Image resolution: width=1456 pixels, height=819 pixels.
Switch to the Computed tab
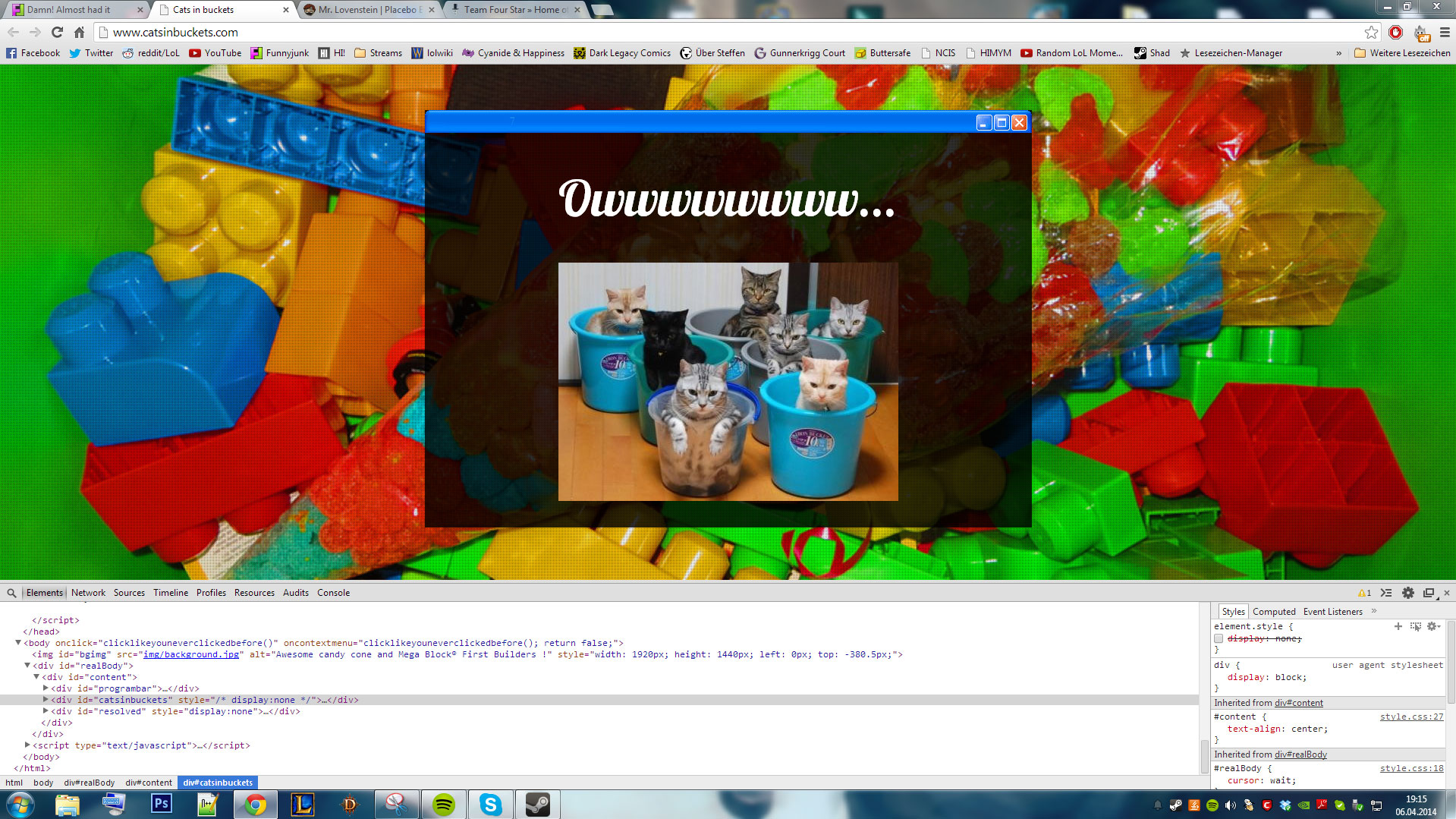click(x=1274, y=612)
